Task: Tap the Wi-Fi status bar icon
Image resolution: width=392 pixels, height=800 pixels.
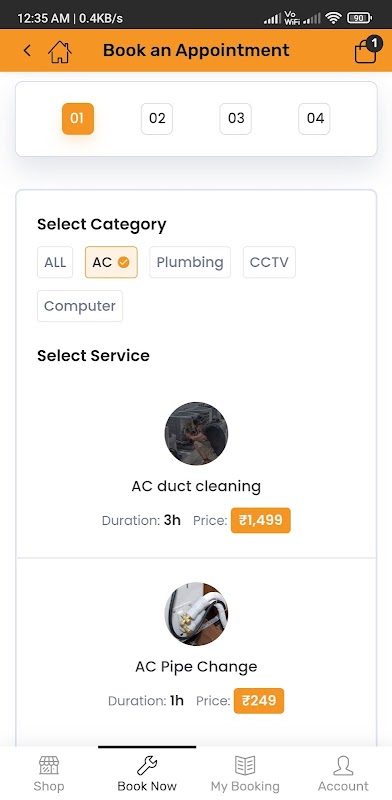Action: coord(334,18)
